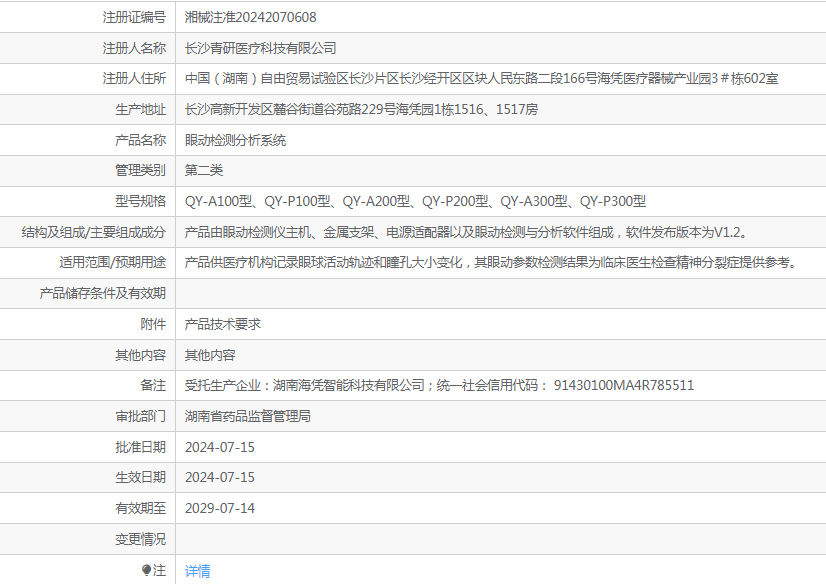Select the 批准日期 value 2024-07-15
The image size is (826, 584).
pos(220,447)
